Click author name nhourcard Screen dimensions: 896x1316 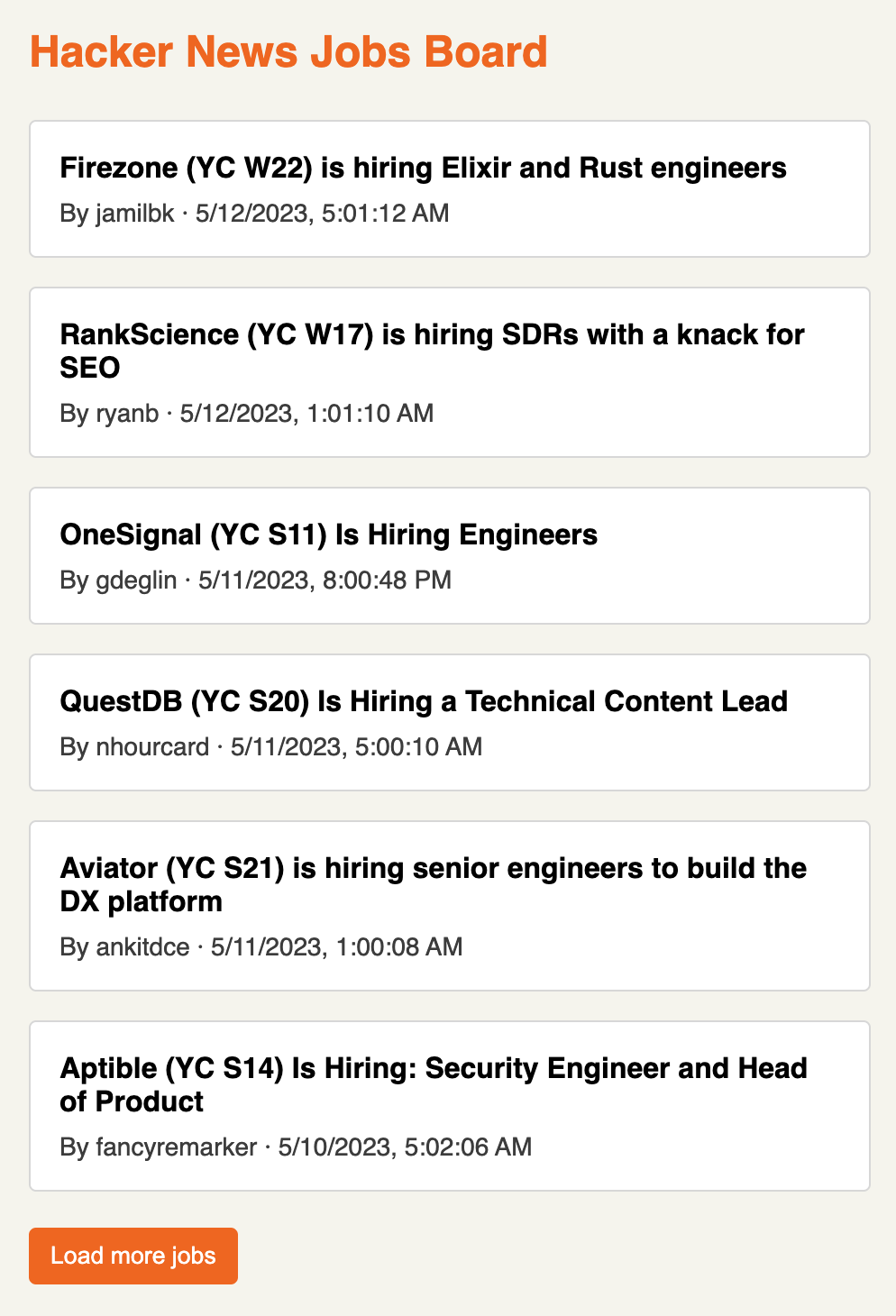coord(152,747)
